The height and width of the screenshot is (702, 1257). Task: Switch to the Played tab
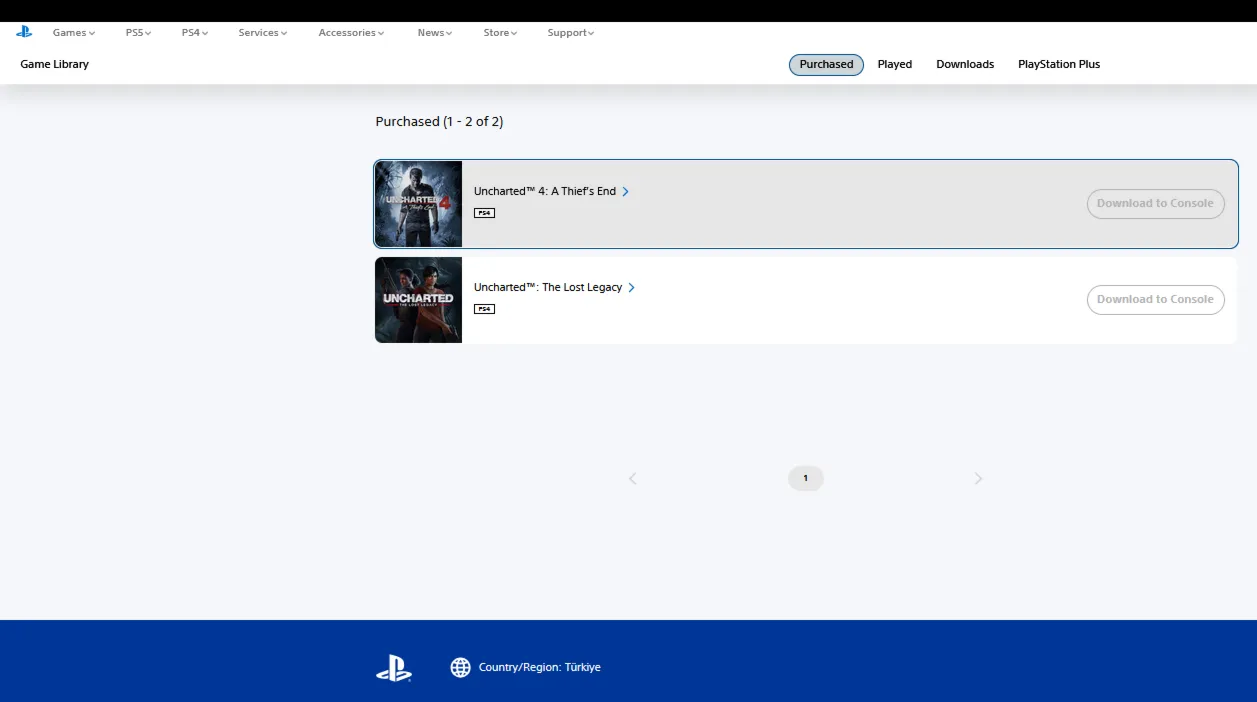894,64
